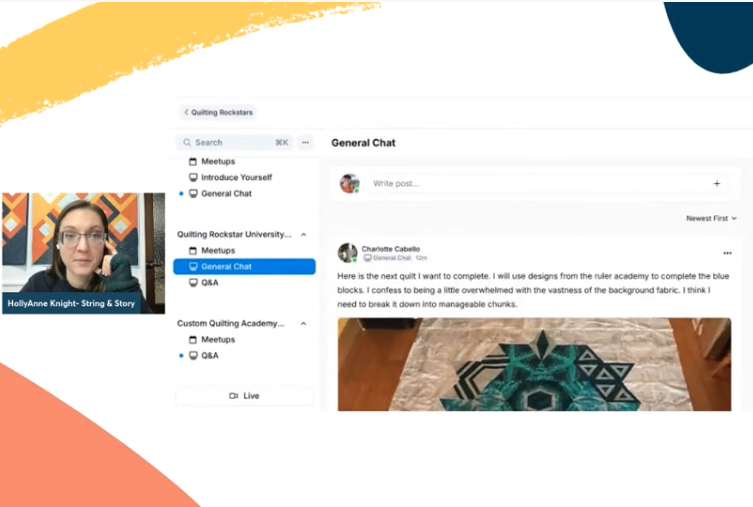
Task: Collapse the Custom Quilting Academy section
Action: [x=304, y=324]
